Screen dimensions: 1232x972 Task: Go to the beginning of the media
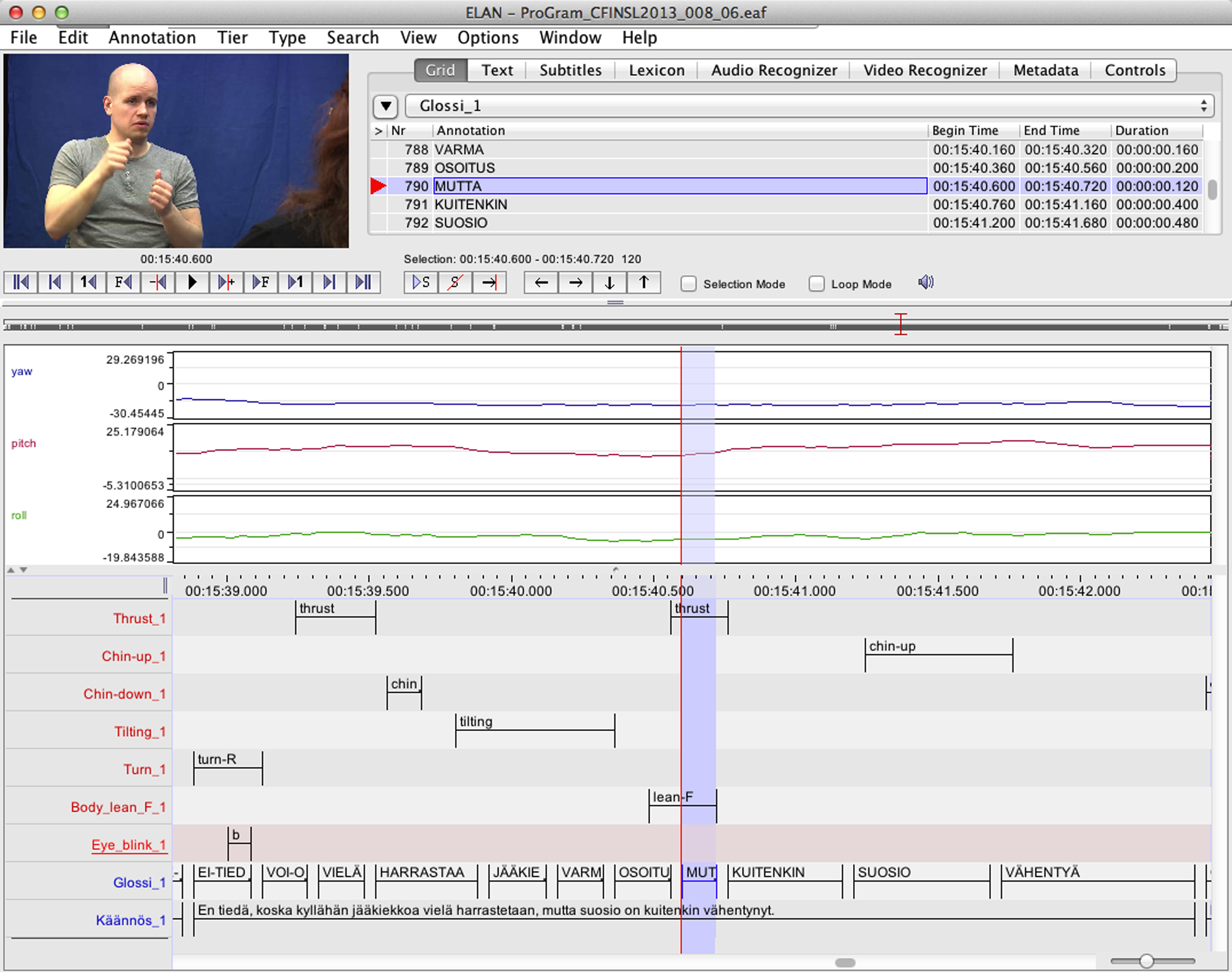pos(21,283)
